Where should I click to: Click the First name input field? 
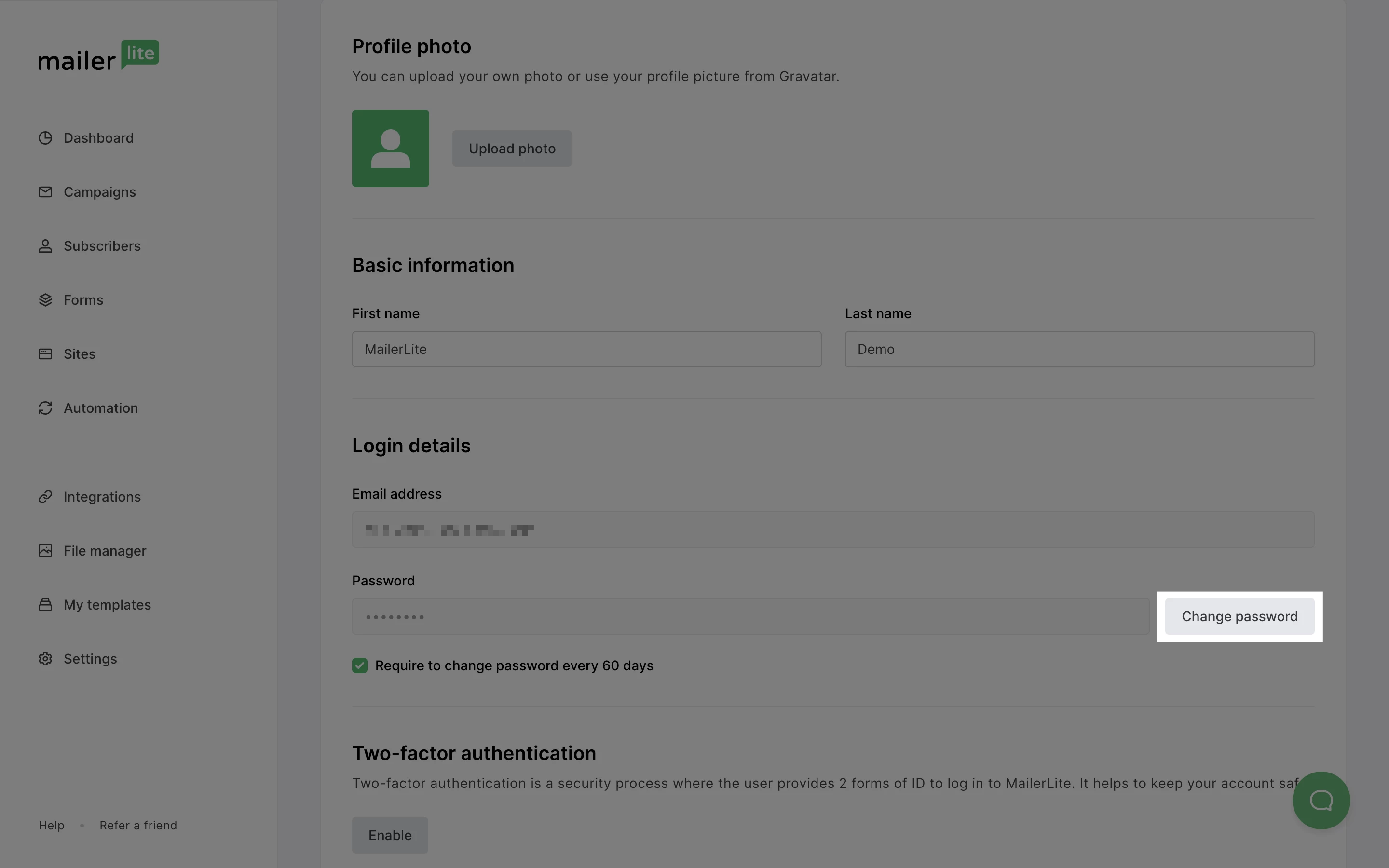(586, 349)
